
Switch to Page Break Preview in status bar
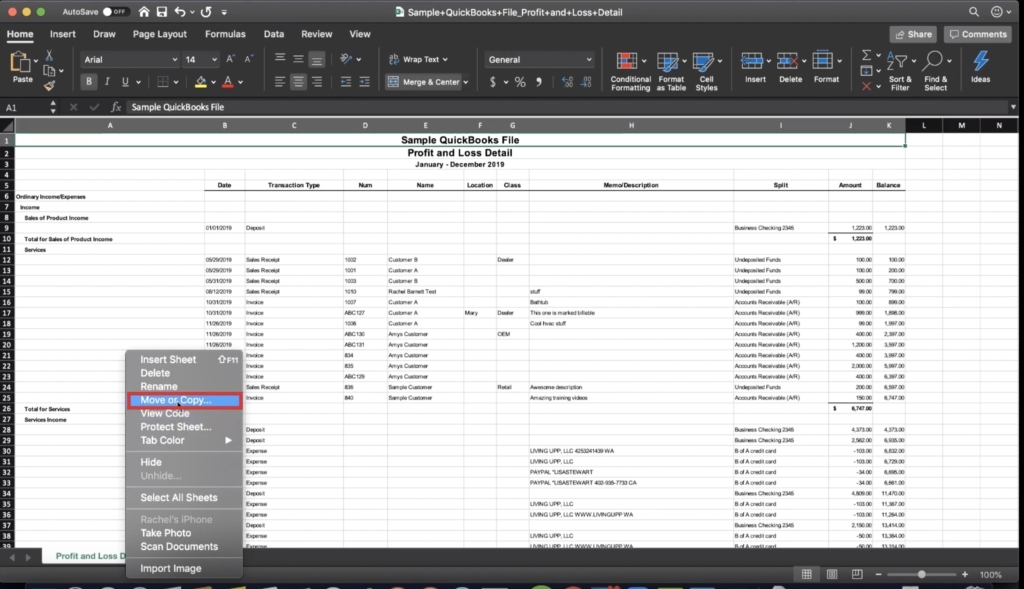click(857, 575)
